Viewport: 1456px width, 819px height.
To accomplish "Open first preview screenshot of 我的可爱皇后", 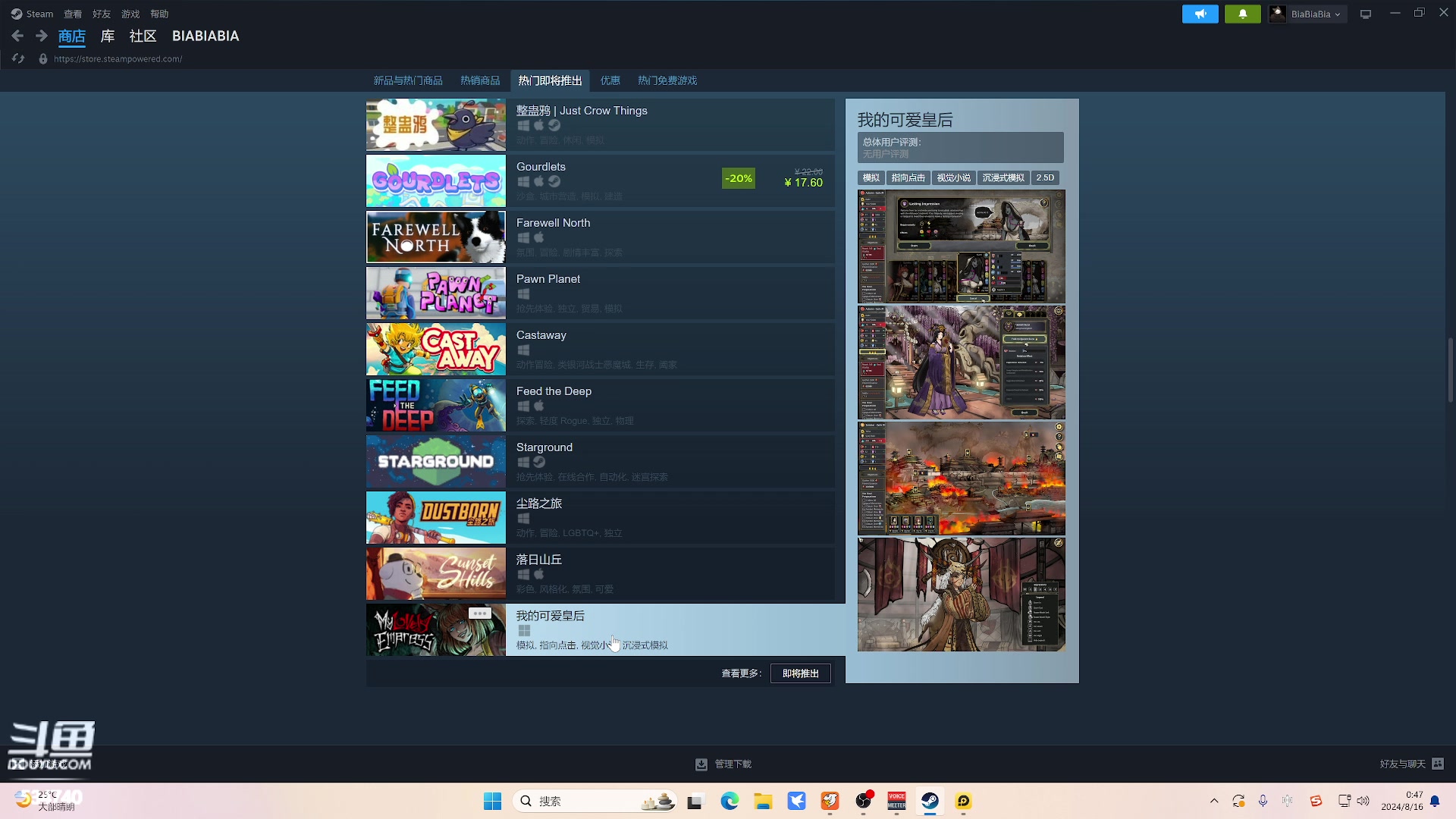I will pos(962,246).
